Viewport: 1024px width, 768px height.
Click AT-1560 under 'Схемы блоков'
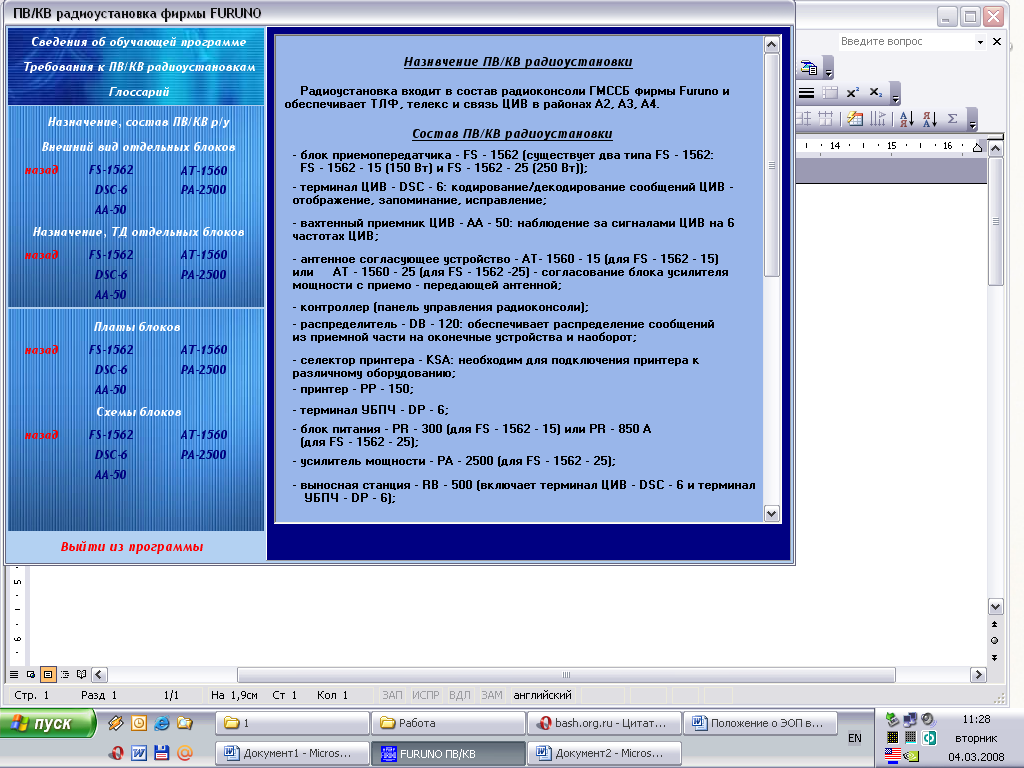[x=204, y=435]
